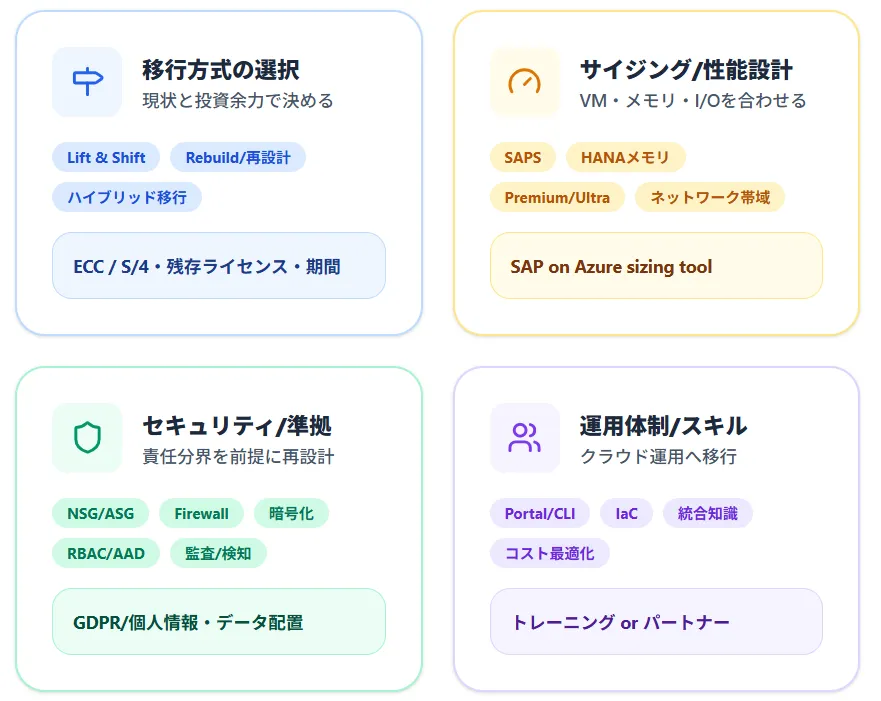Image resolution: width=881 pixels, height=701 pixels.
Task: Click the Rebuild/再設計 chip
Action: [239, 157]
